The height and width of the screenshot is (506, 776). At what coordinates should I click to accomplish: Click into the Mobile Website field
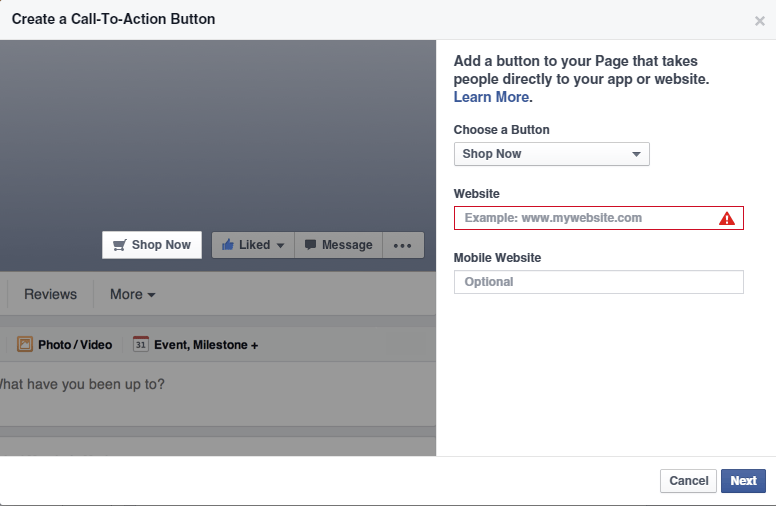(x=598, y=282)
